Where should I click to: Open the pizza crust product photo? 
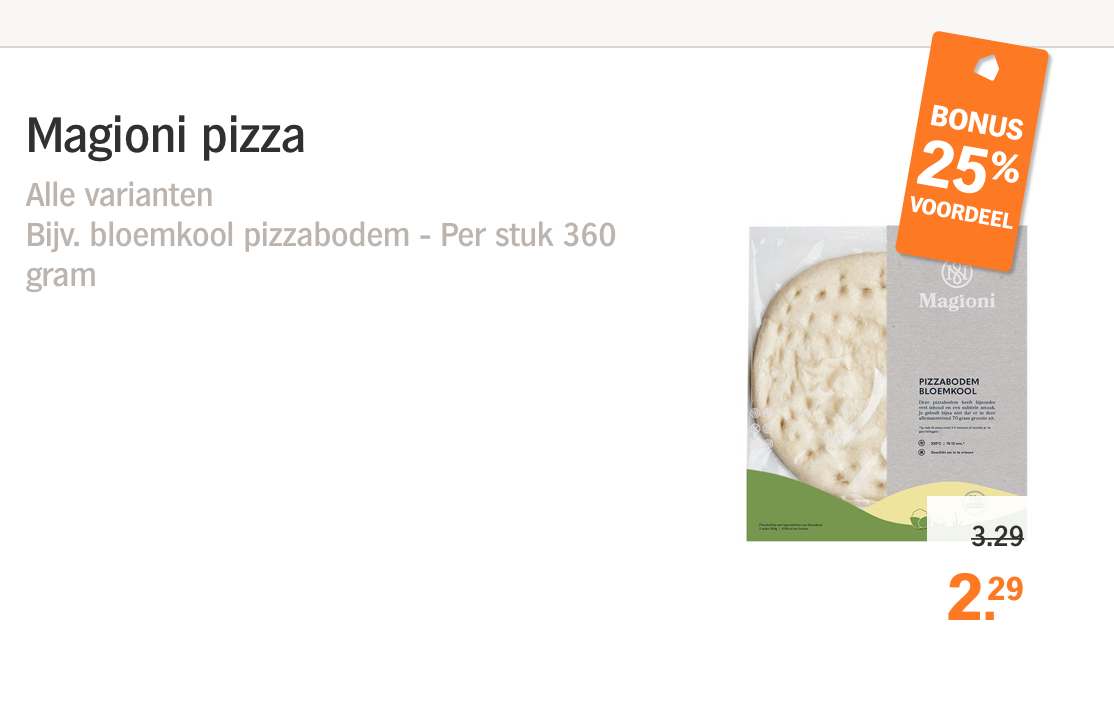[x=887, y=384]
